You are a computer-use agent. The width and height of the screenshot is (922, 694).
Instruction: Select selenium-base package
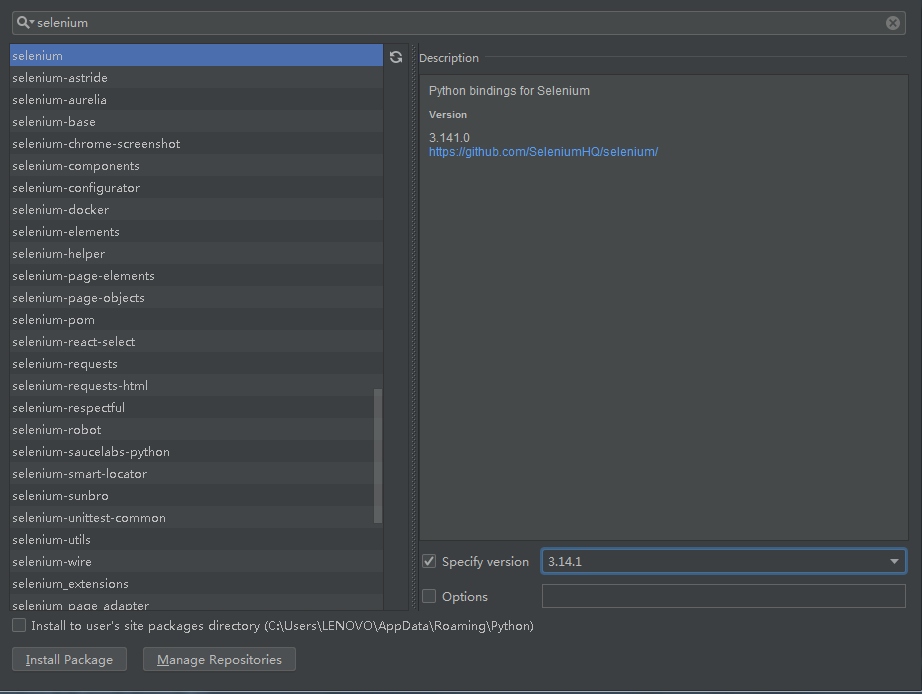(196, 122)
